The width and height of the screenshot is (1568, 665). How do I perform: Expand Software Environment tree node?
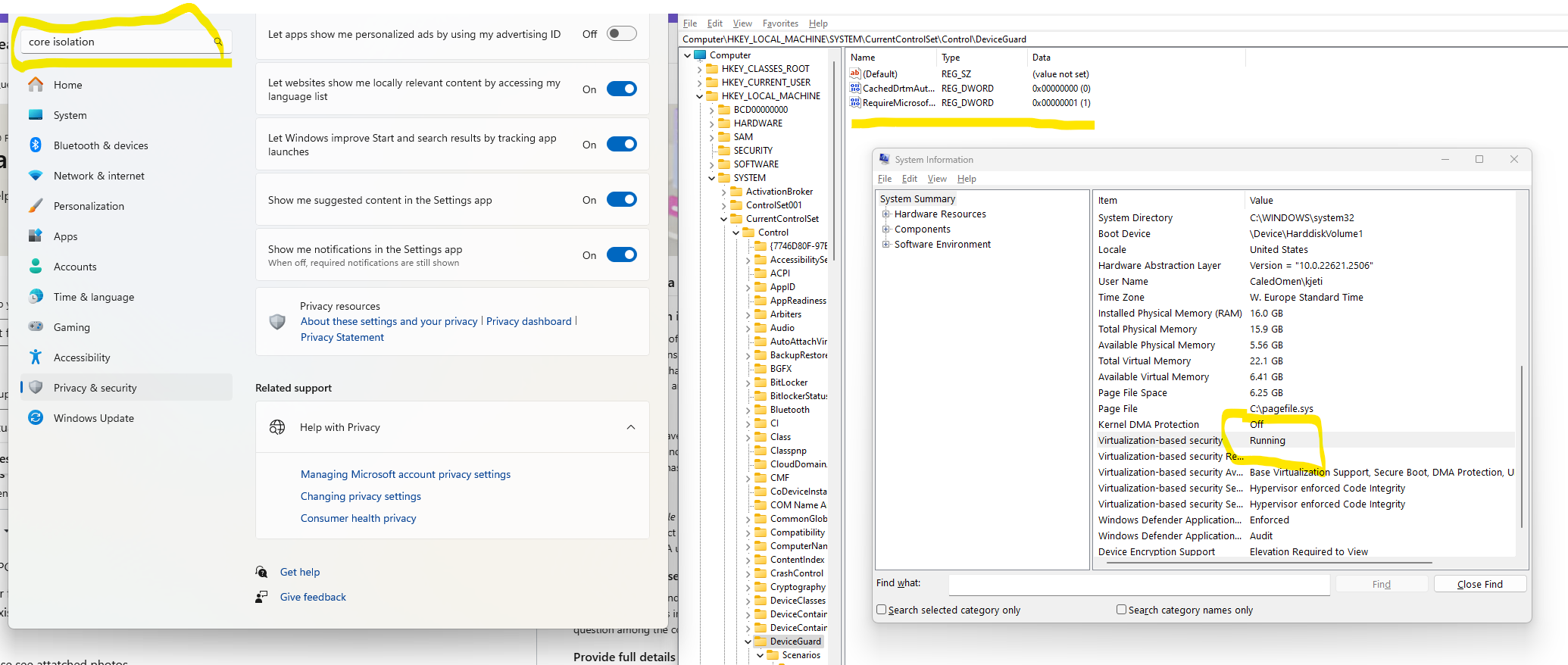[886, 245]
